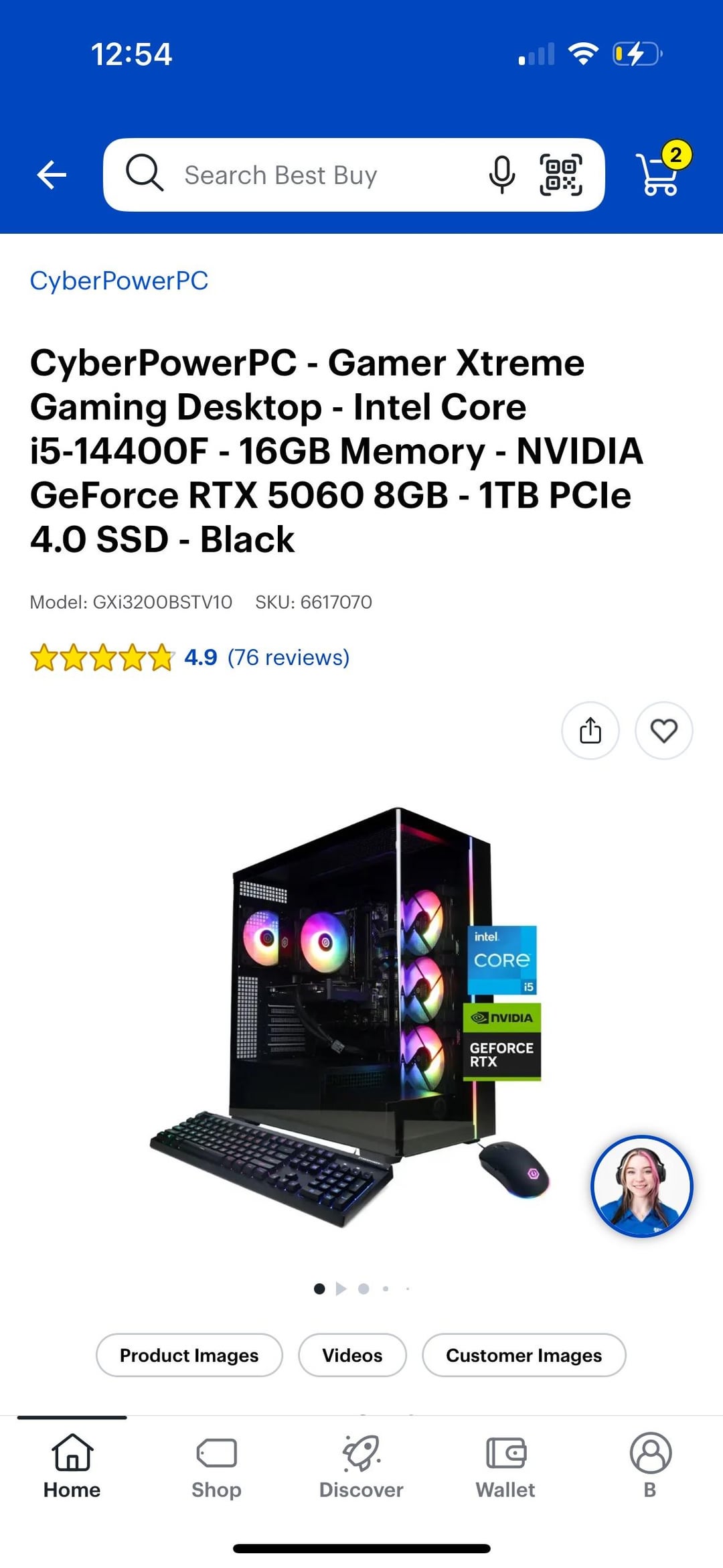Go back using the arrow icon

click(52, 175)
